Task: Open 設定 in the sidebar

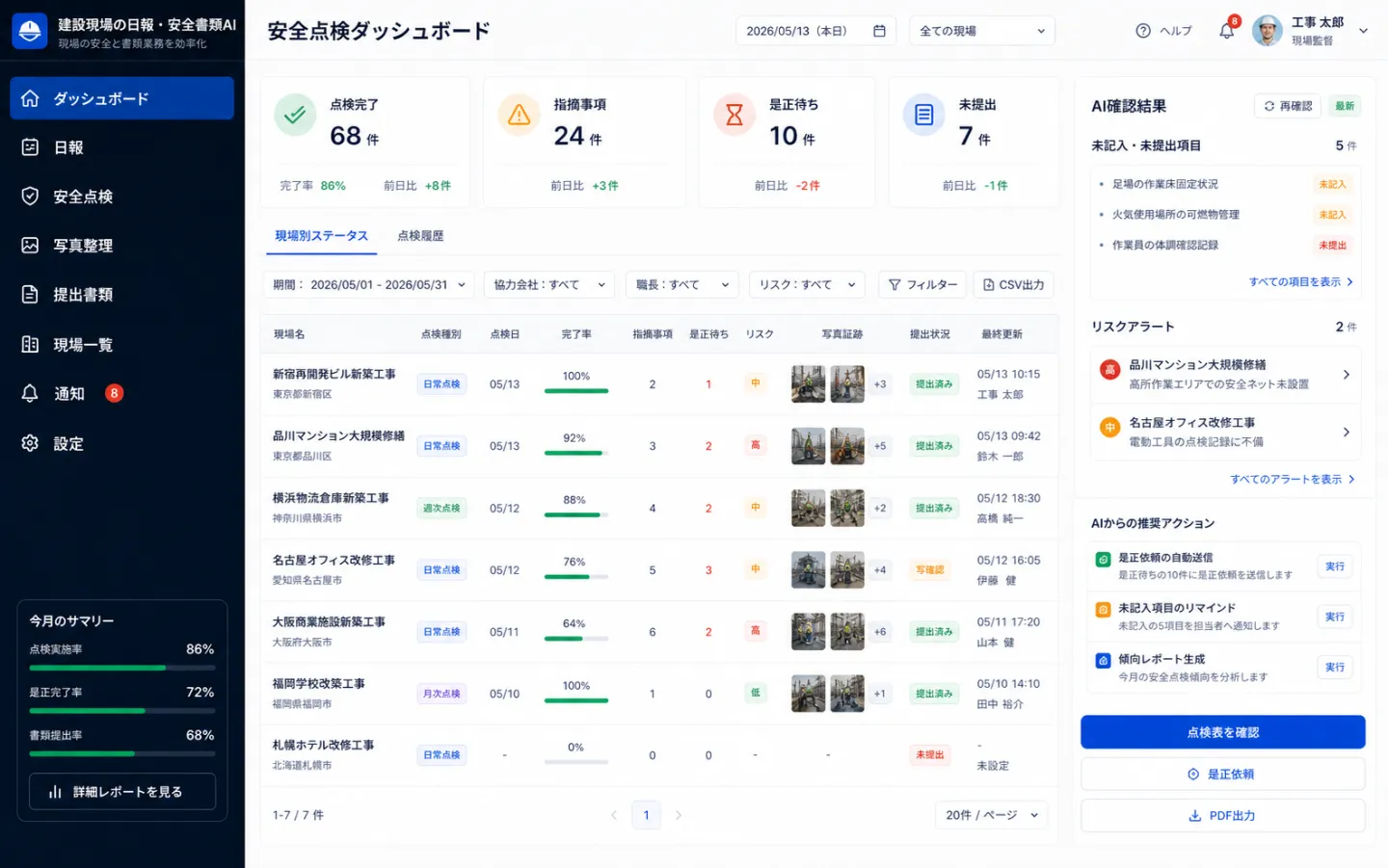Action: [x=121, y=444]
